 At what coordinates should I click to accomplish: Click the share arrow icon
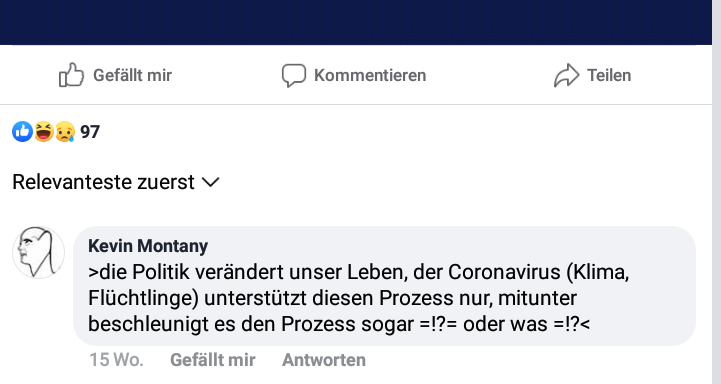tap(566, 75)
